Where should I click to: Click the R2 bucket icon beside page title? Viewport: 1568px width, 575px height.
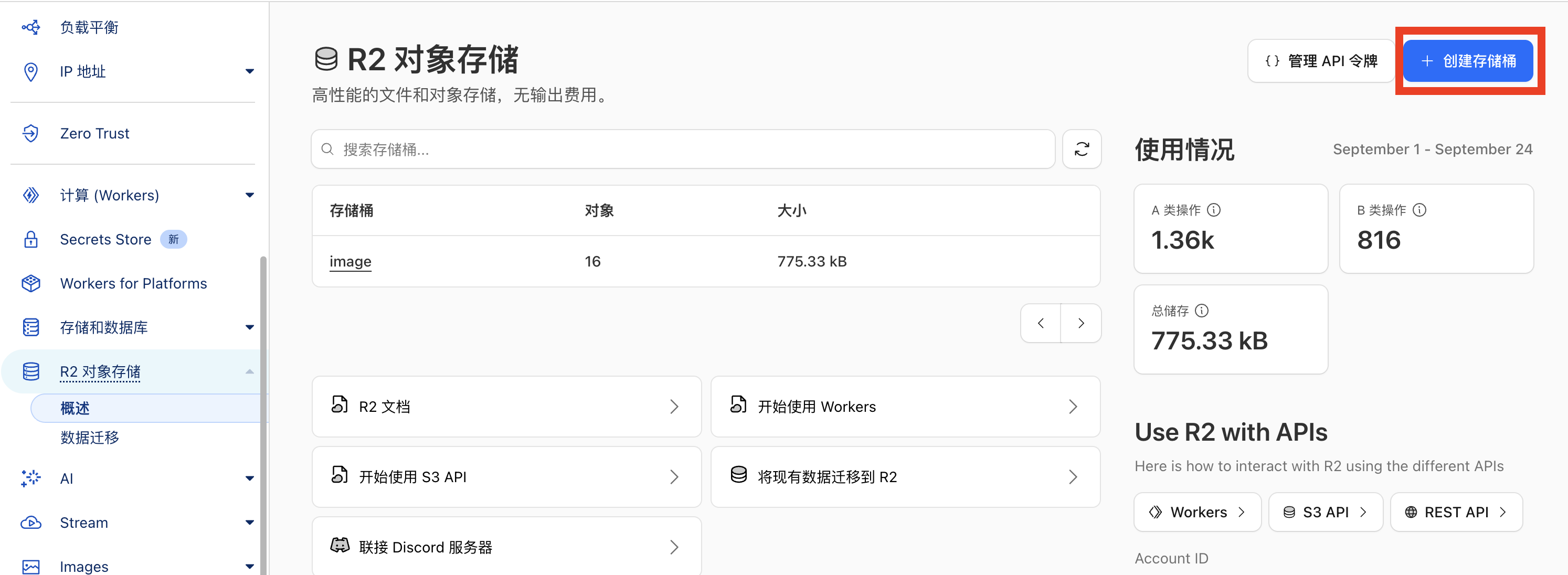tap(326, 59)
